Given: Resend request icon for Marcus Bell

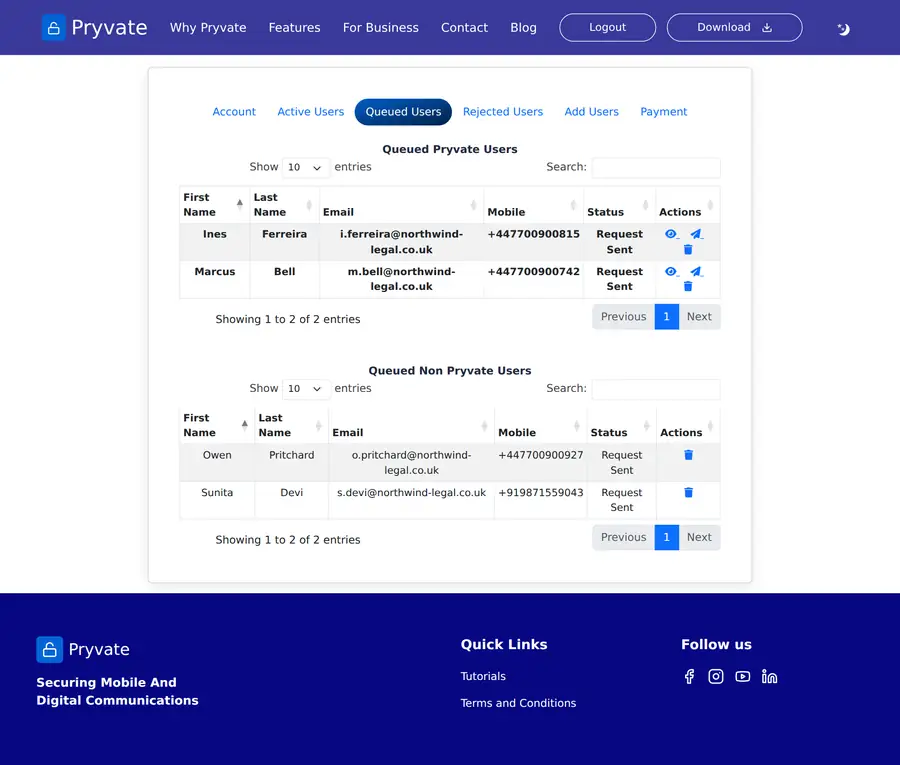Looking at the screenshot, I should point(696,271).
